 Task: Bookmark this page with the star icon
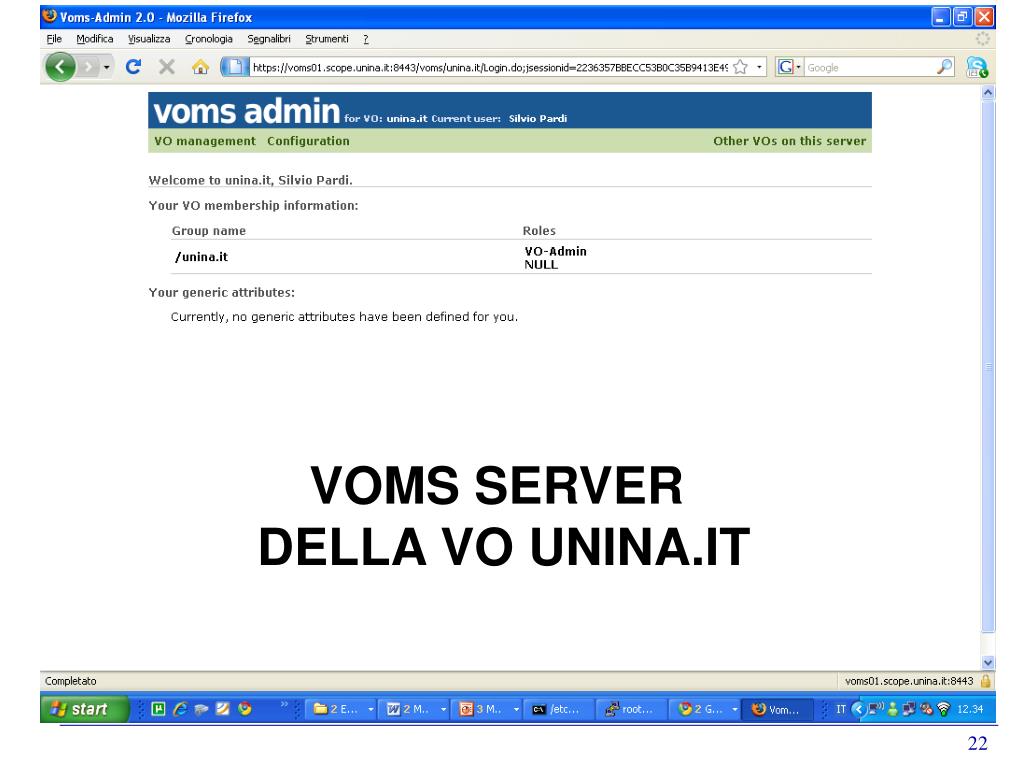tap(740, 67)
